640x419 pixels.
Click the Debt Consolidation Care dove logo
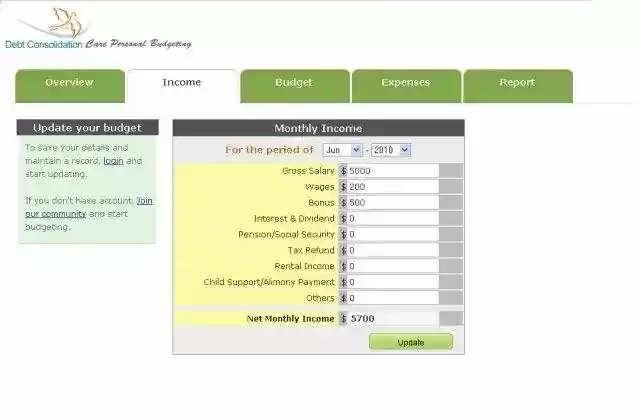98,28
